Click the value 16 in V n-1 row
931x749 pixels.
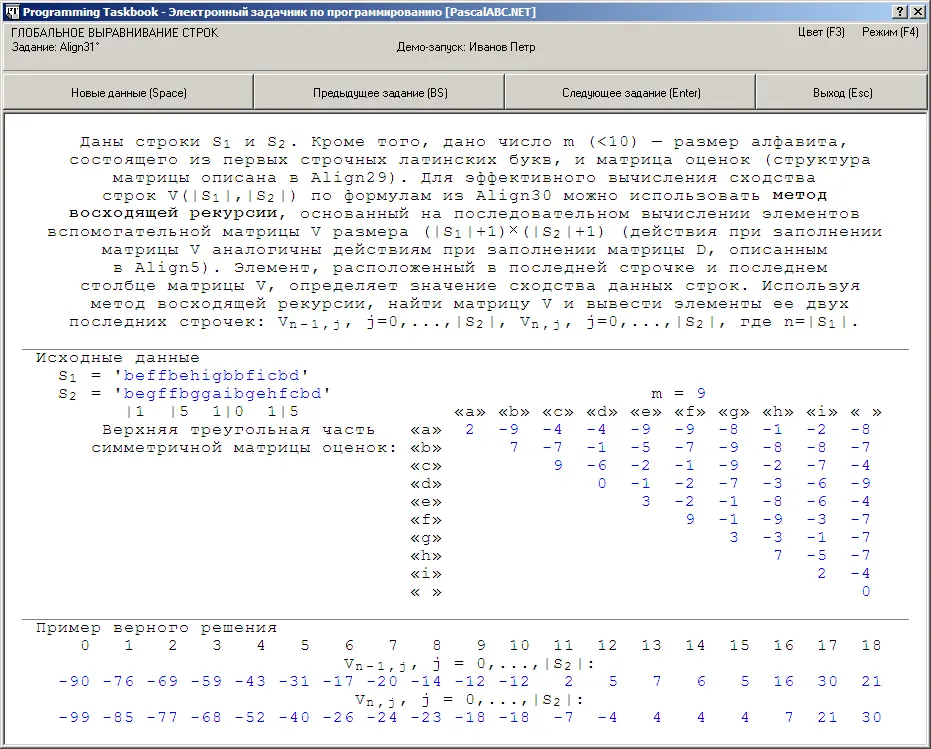coord(784,681)
